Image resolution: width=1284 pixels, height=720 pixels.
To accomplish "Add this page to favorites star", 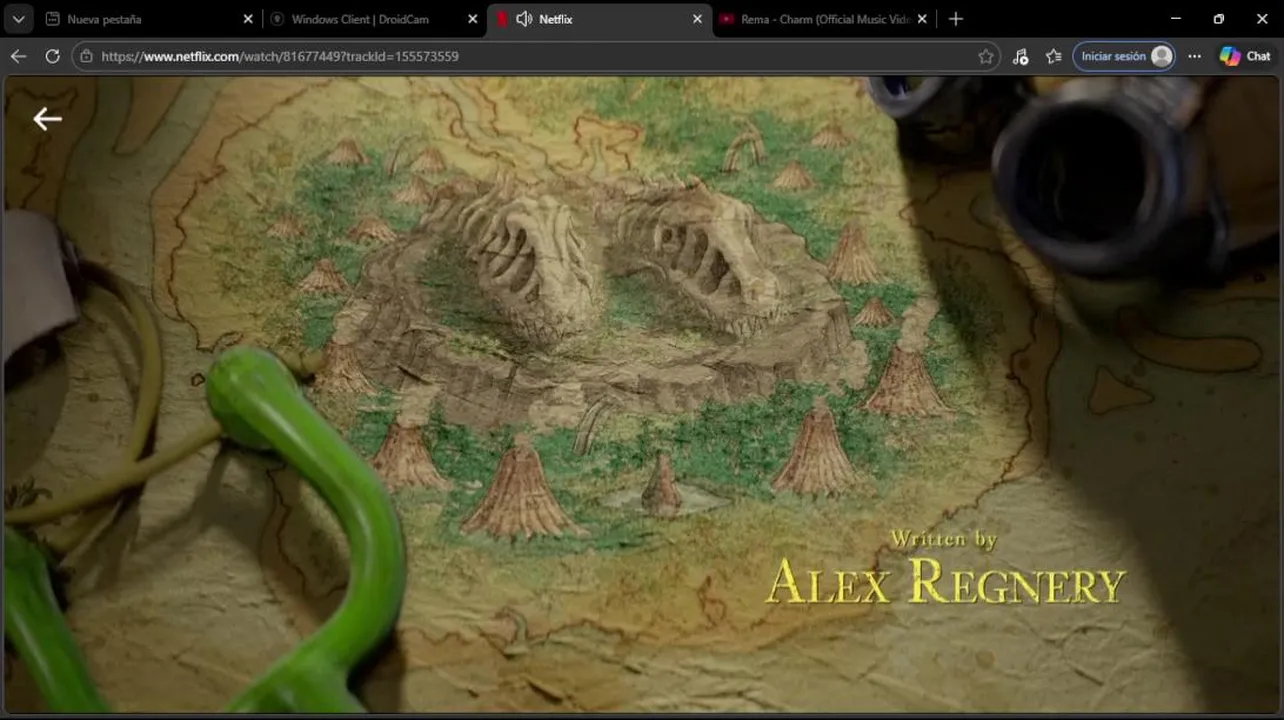I will click(985, 56).
